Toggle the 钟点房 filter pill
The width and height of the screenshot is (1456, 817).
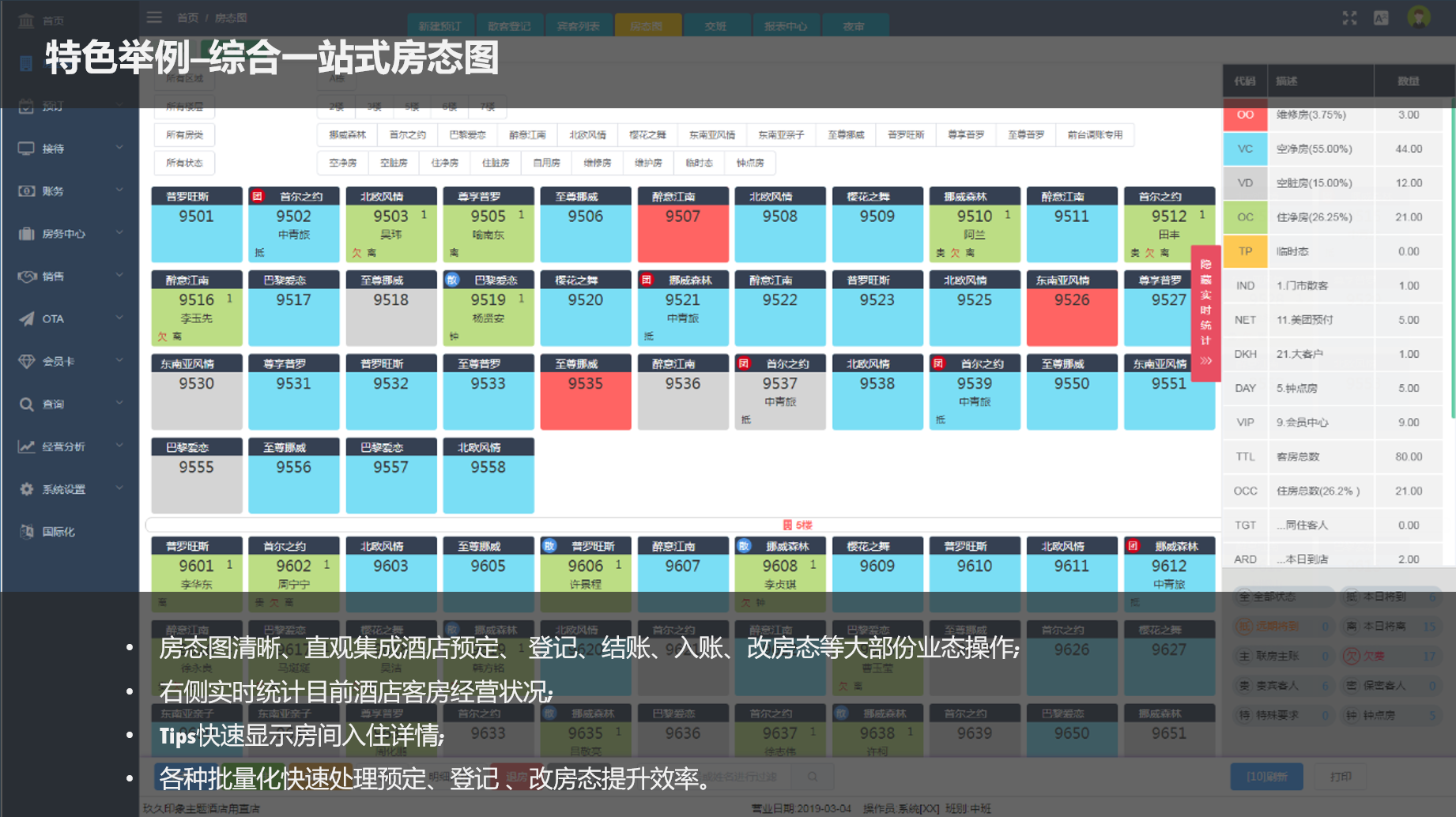click(x=1391, y=716)
